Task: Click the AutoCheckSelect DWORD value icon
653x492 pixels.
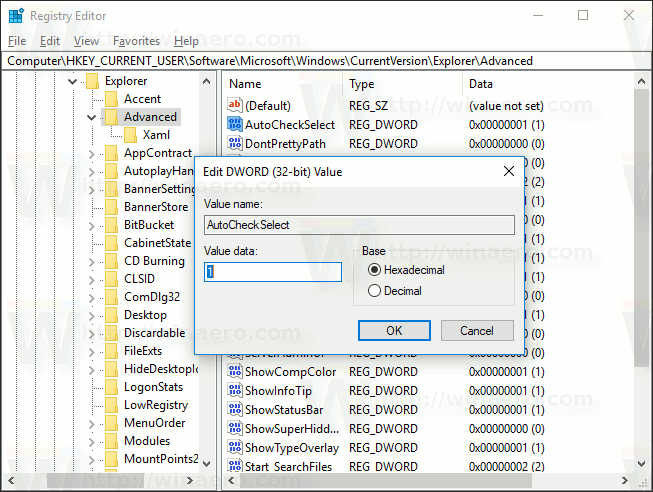Action: point(235,125)
